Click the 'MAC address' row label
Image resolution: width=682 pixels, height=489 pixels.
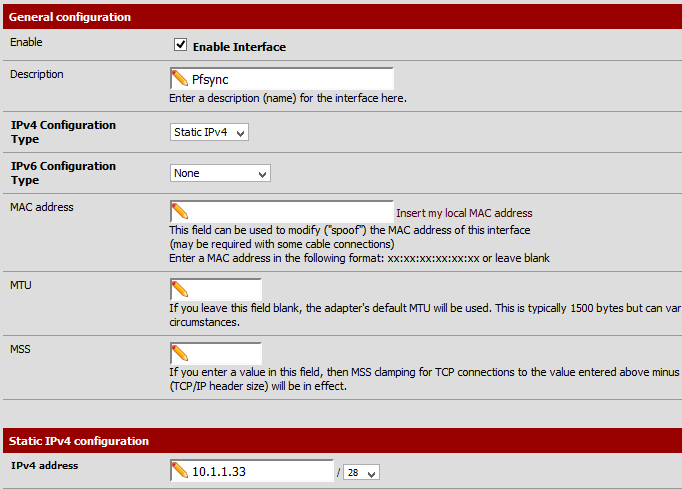pos(41,207)
